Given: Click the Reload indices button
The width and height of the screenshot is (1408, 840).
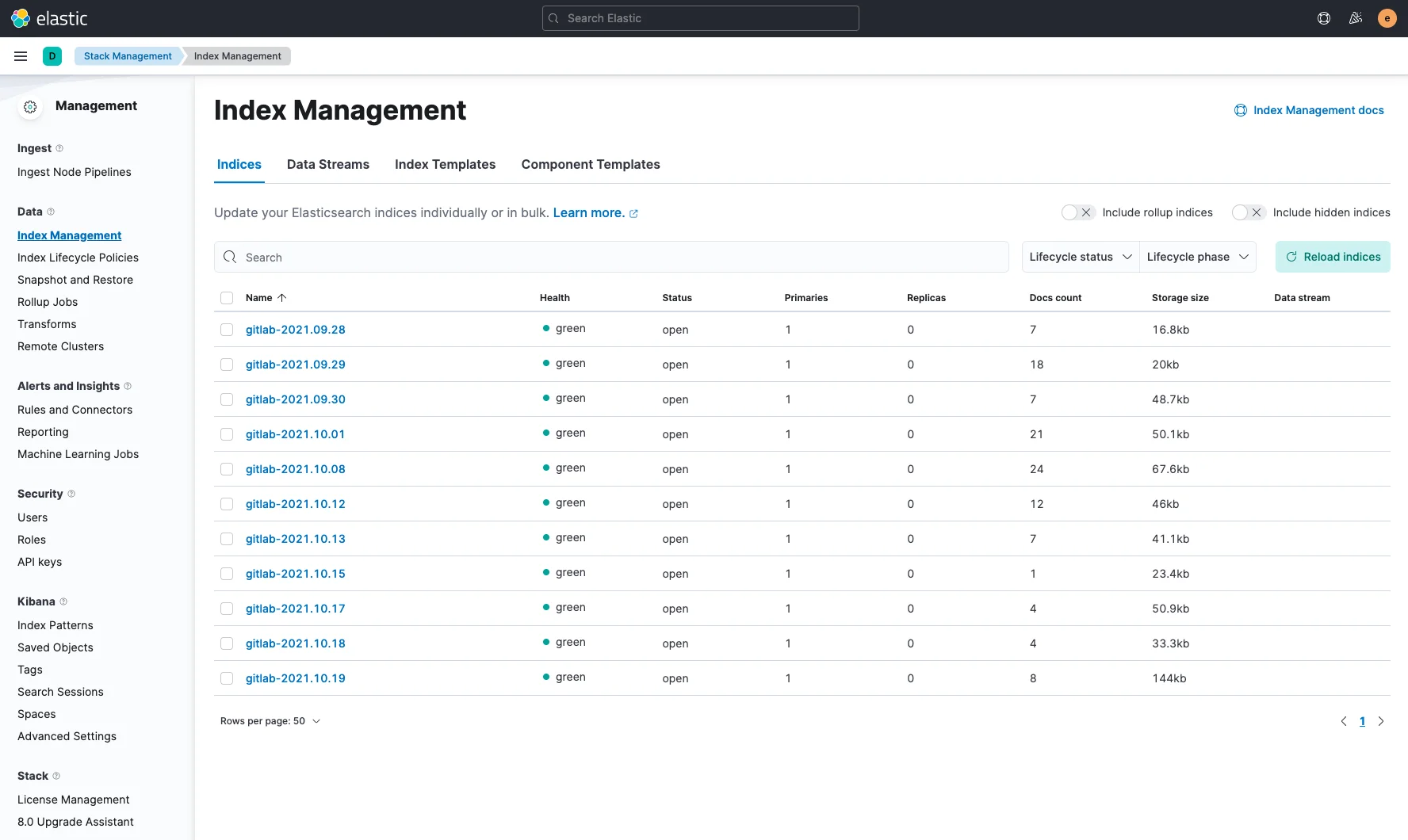Looking at the screenshot, I should coord(1333,257).
